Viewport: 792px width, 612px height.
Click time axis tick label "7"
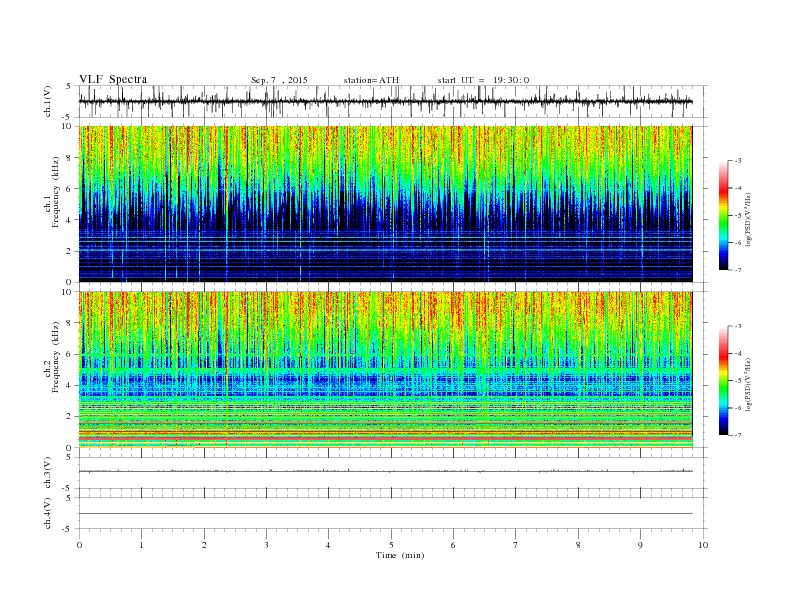[x=516, y=545]
